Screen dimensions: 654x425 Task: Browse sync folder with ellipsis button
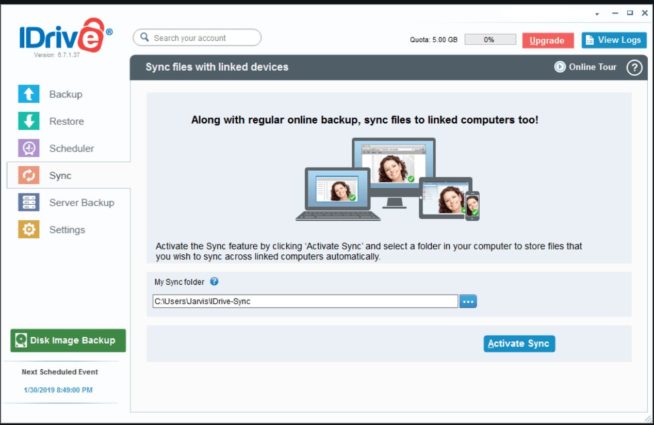468,301
